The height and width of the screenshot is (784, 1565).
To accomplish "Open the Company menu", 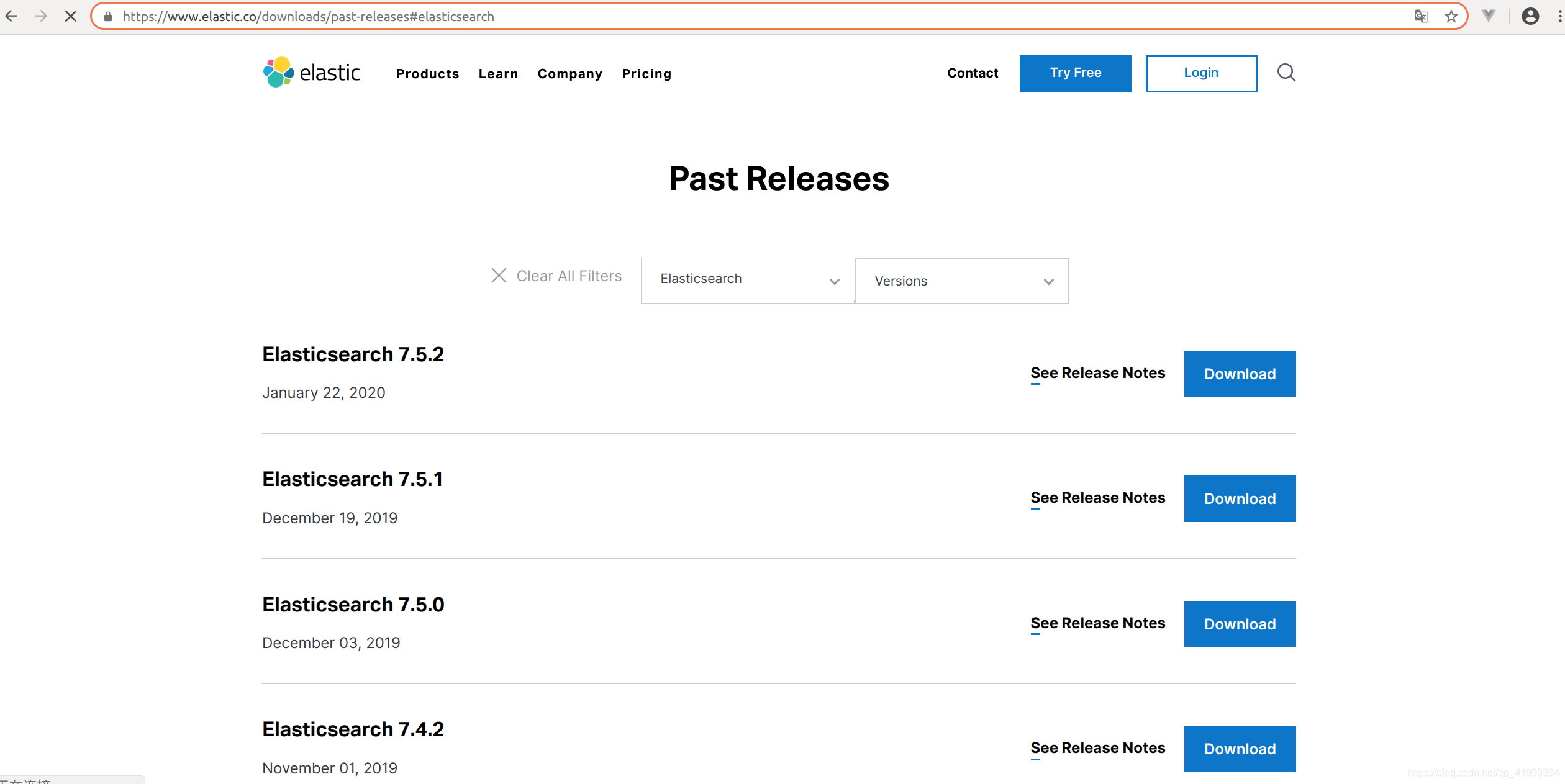I will click(570, 74).
